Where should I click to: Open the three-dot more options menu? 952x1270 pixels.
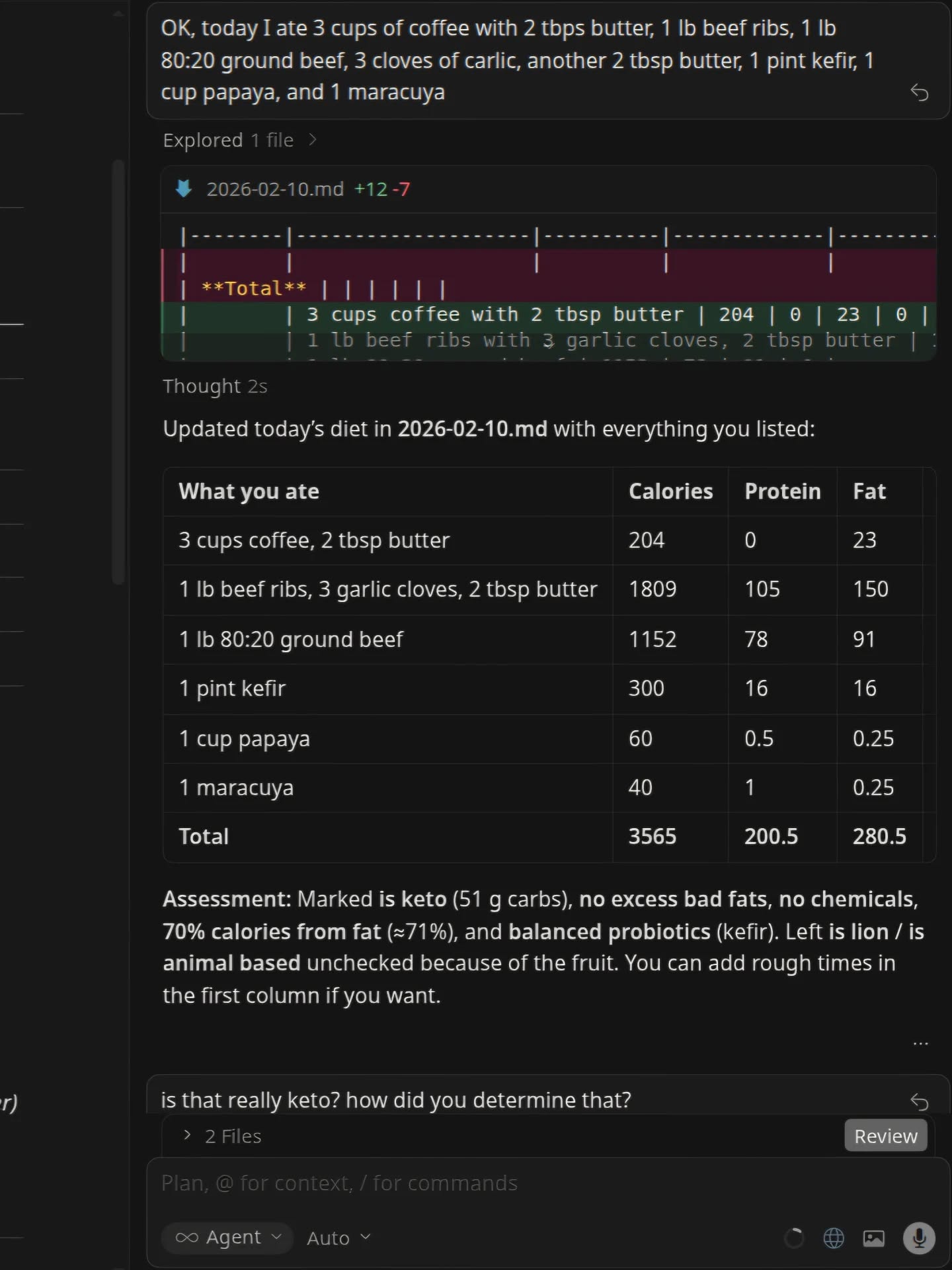click(920, 1044)
